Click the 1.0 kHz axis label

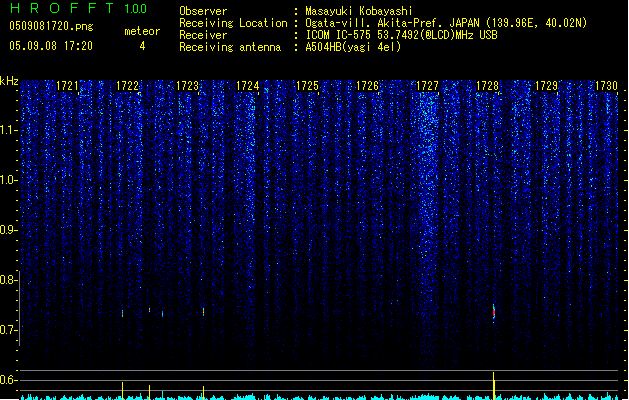9,180
